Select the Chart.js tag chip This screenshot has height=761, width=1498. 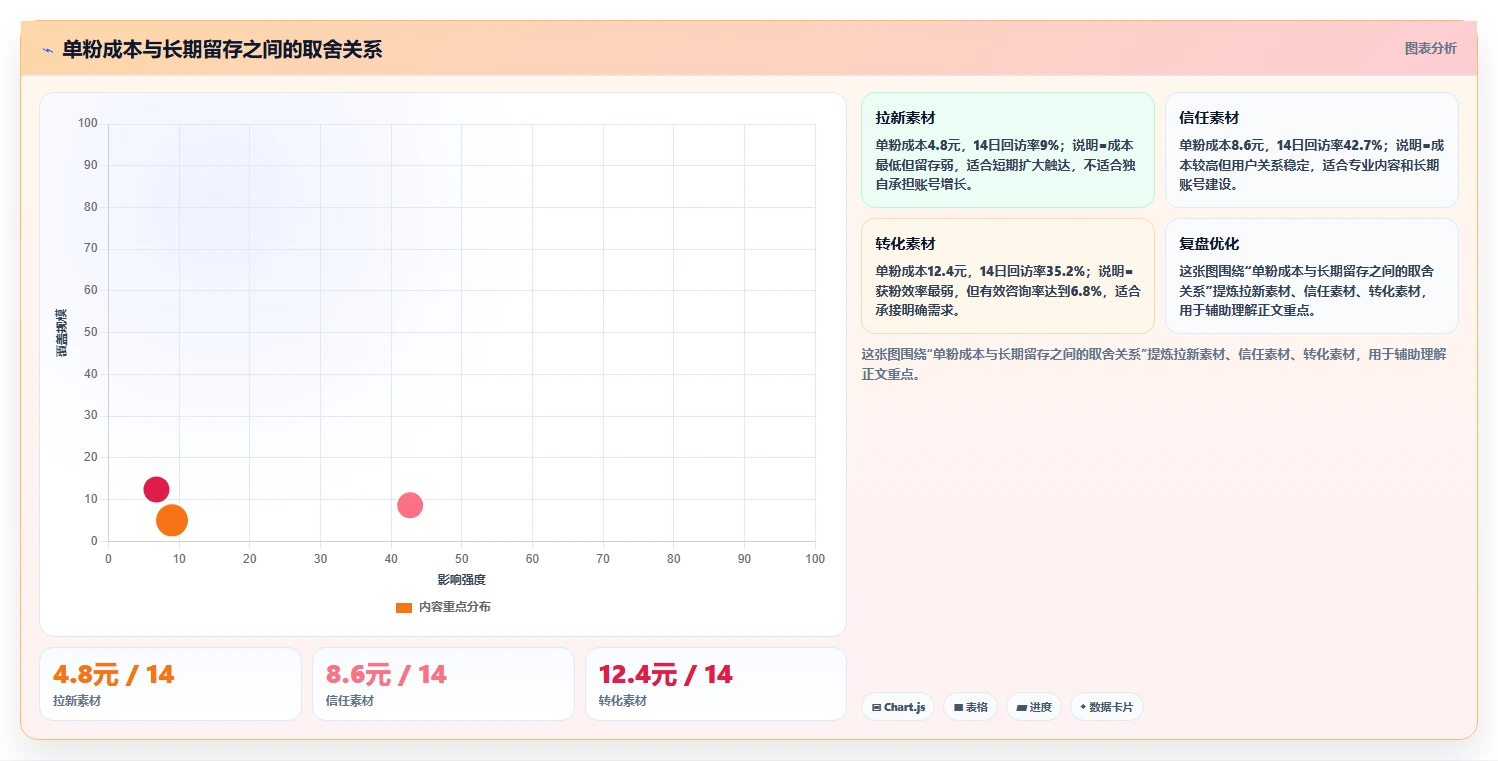pos(898,707)
